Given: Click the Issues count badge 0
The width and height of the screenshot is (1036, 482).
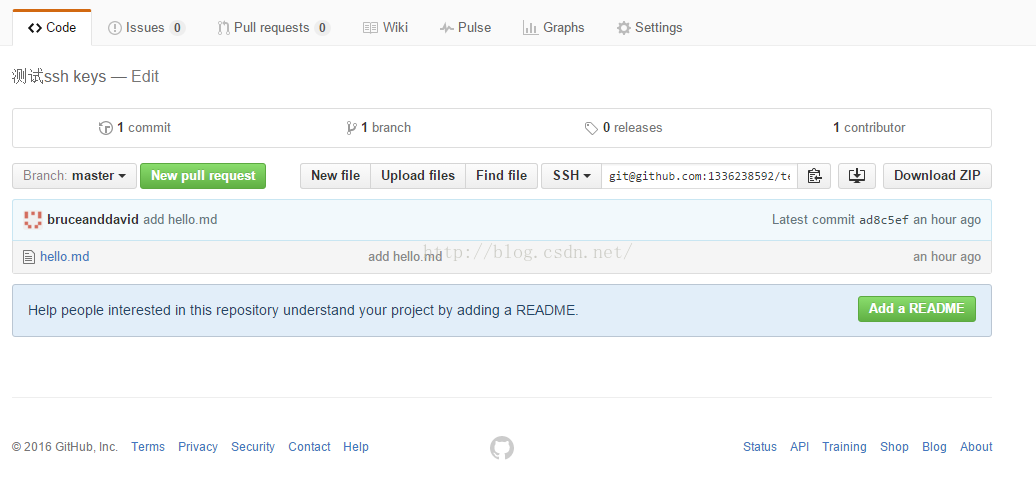Looking at the screenshot, I should 176,28.
